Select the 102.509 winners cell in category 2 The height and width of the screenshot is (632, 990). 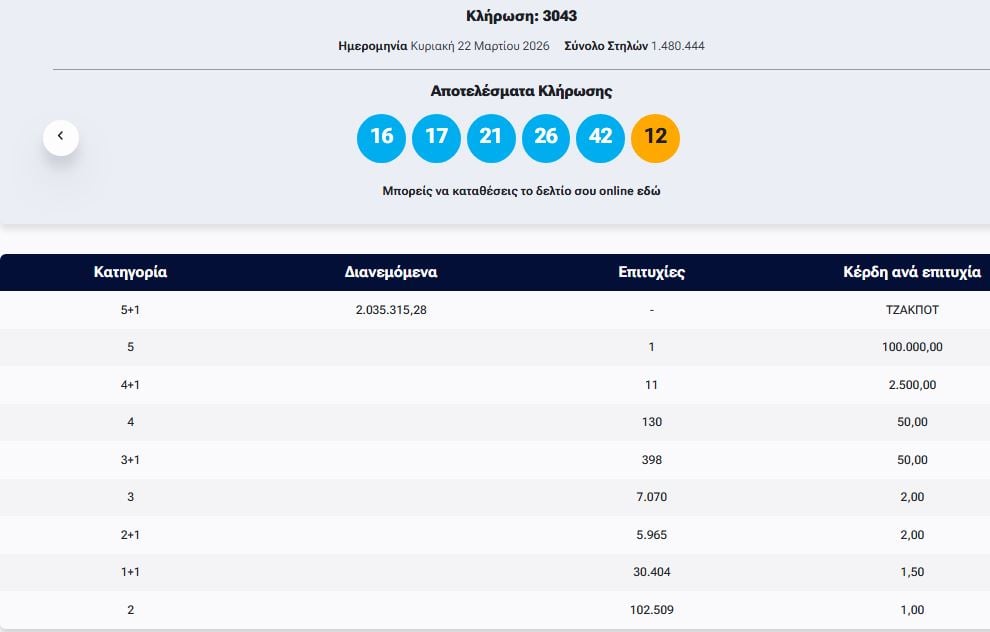(652, 610)
